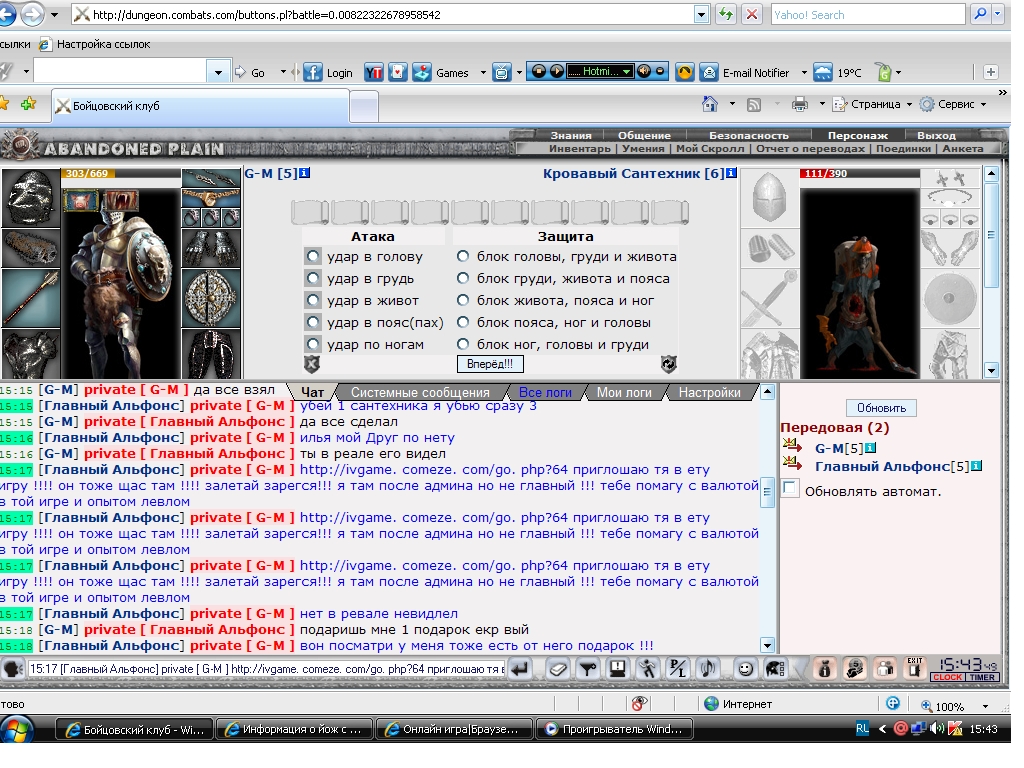This screenshot has width=1024, height=768.
Task: Toggle the sound note icon in chat toolbar
Action: pyautogui.click(x=708, y=669)
